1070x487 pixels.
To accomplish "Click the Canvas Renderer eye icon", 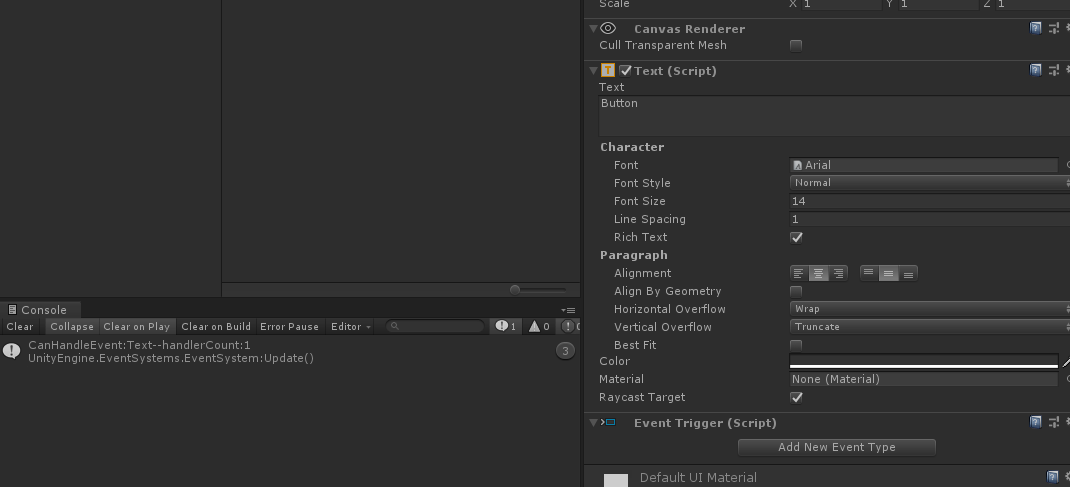I will (x=607, y=29).
